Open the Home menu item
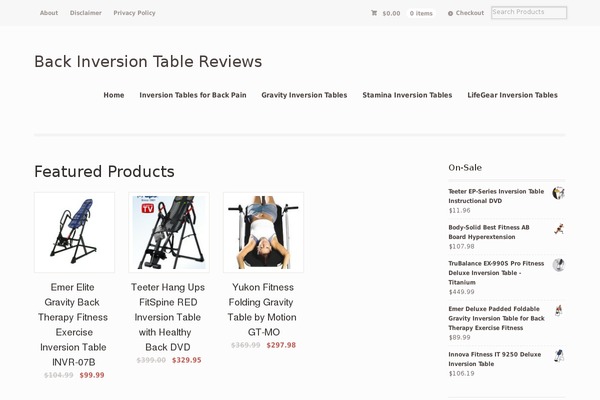This screenshot has width=600, height=400. point(114,95)
